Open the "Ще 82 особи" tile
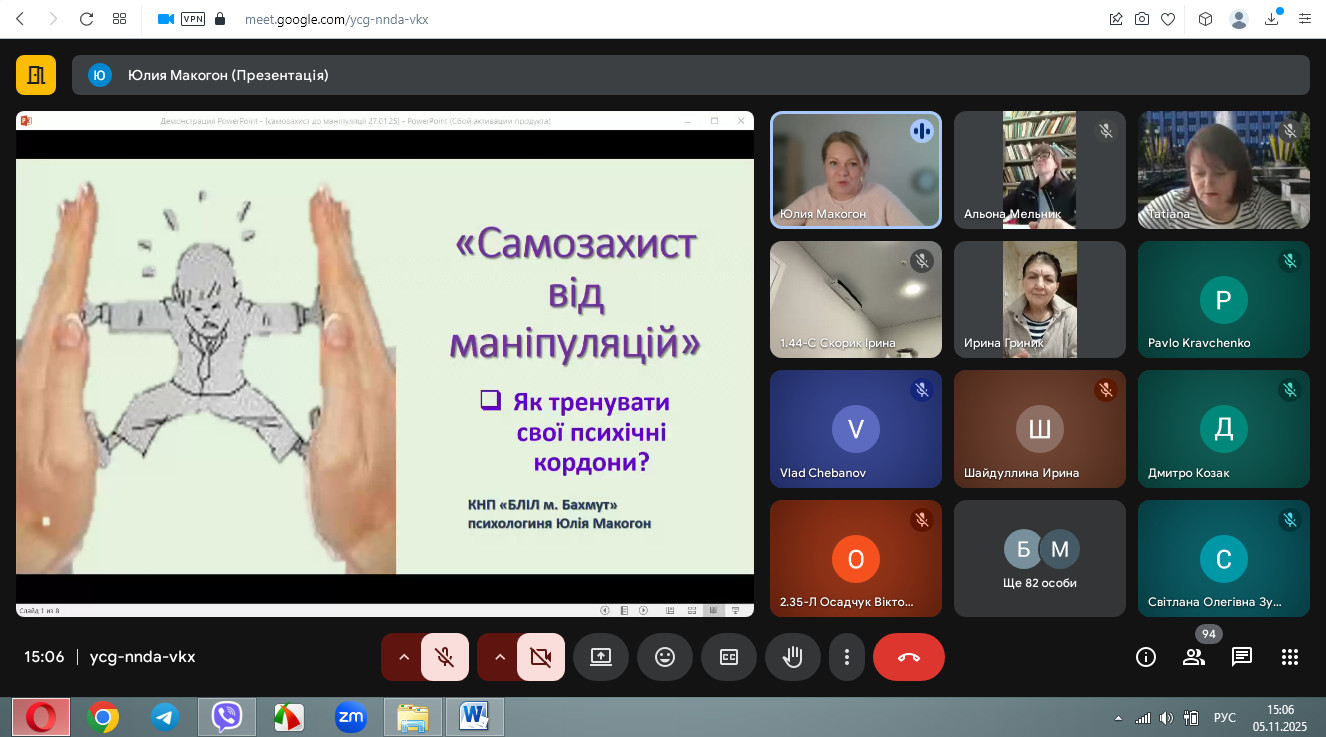This screenshot has width=1326, height=737. pos(1039,558)
